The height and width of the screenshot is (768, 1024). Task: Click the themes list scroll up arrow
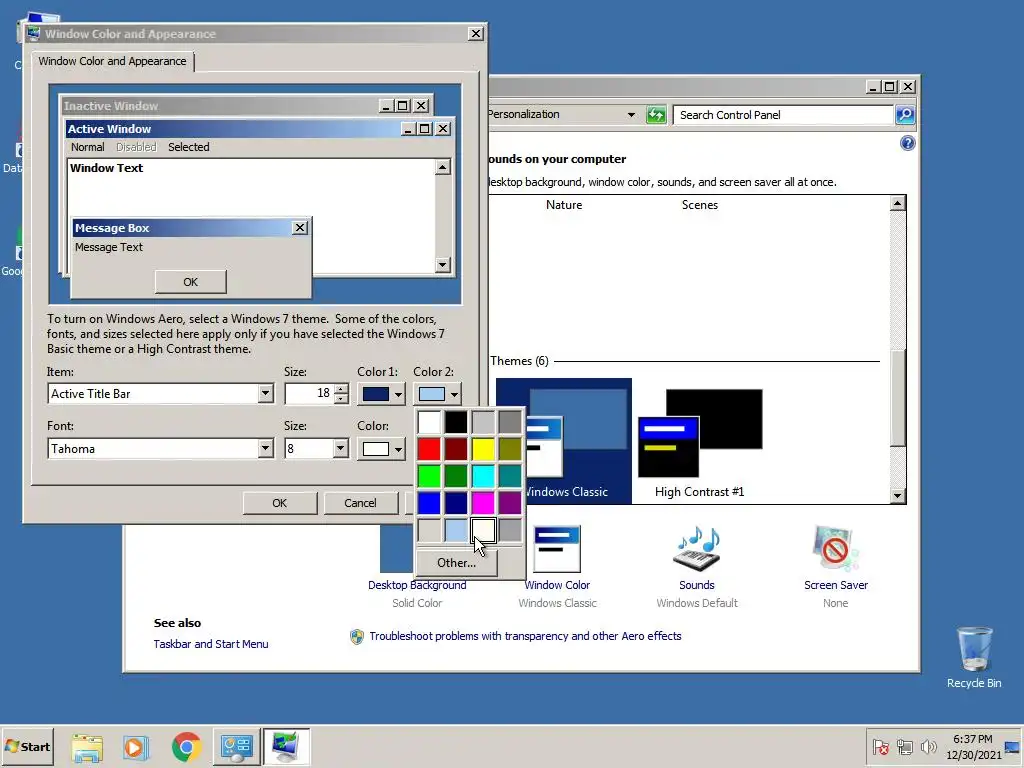point(897,203)
